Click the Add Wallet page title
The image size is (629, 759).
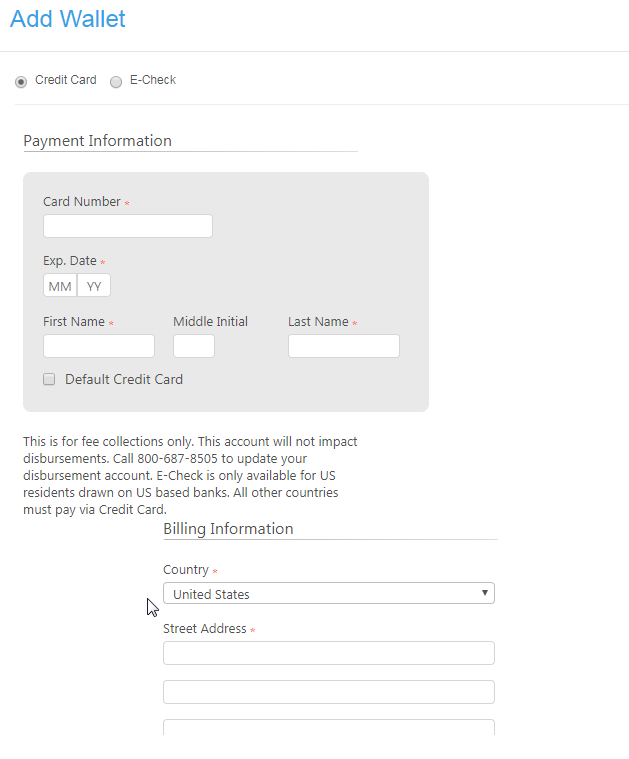[x=68, y=18]
